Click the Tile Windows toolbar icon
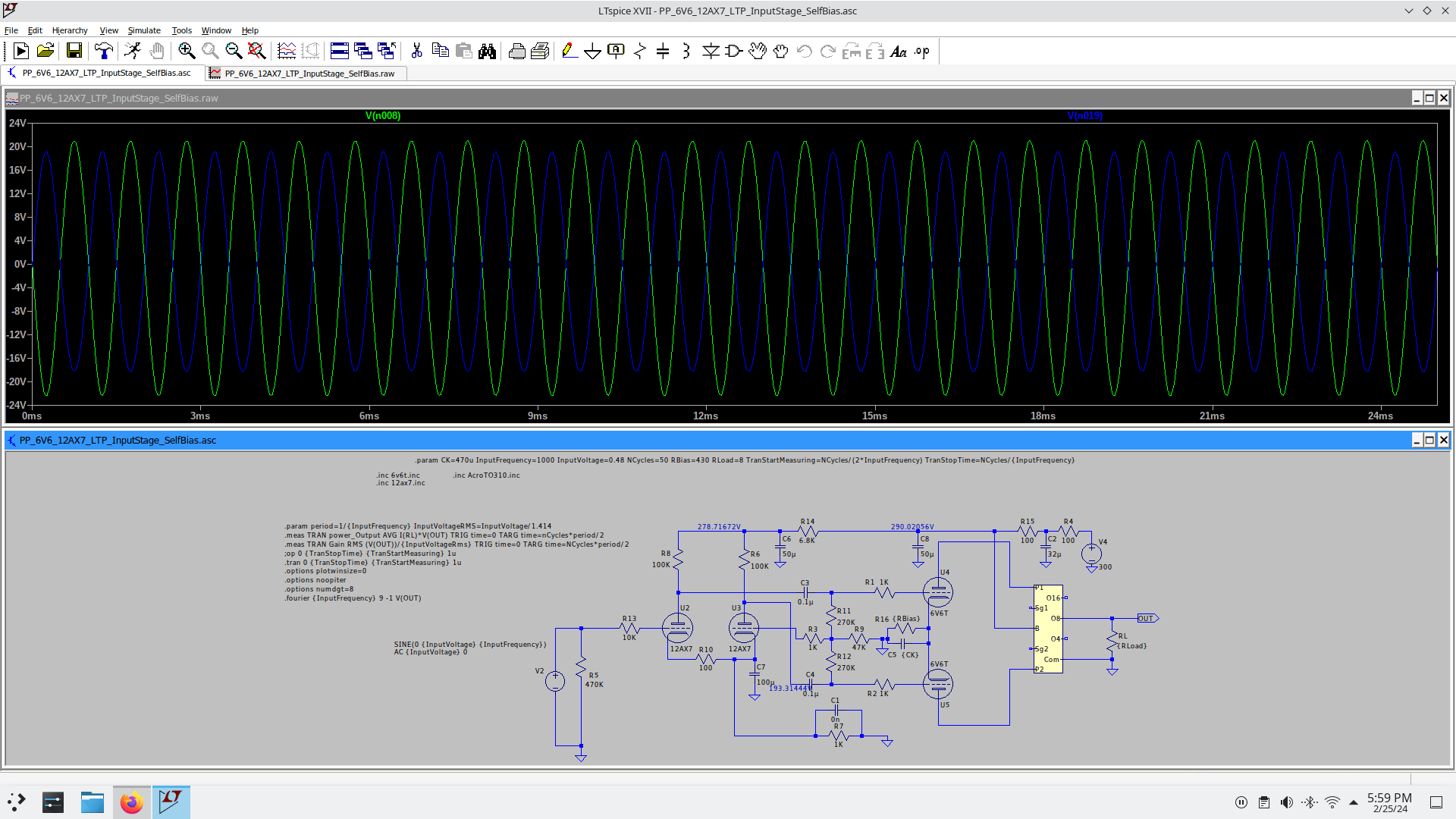The image size is (1456, 819). pos(340,51)
